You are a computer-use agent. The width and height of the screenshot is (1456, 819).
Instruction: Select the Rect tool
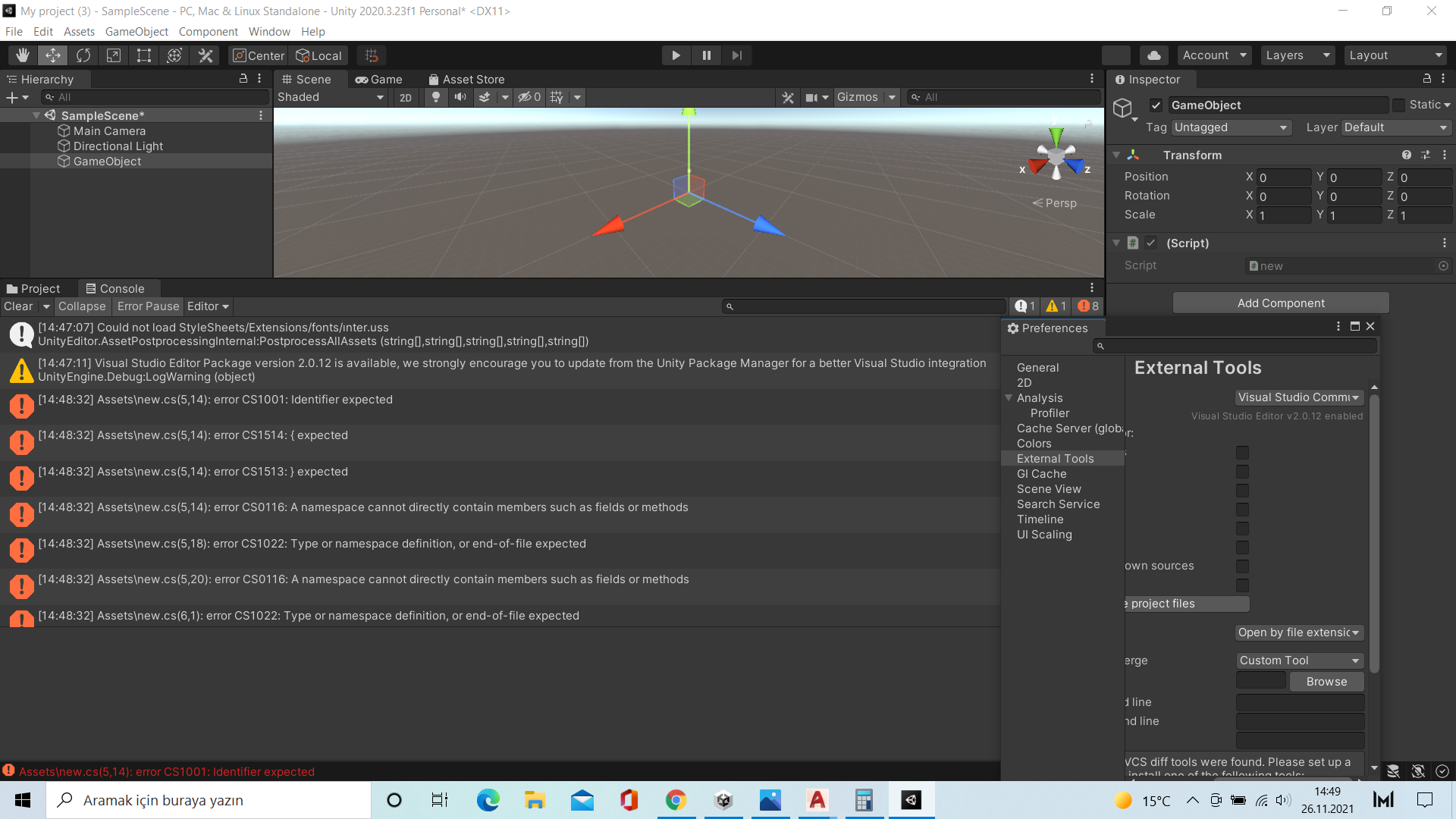pyautogui.click(x=144, y=55)
